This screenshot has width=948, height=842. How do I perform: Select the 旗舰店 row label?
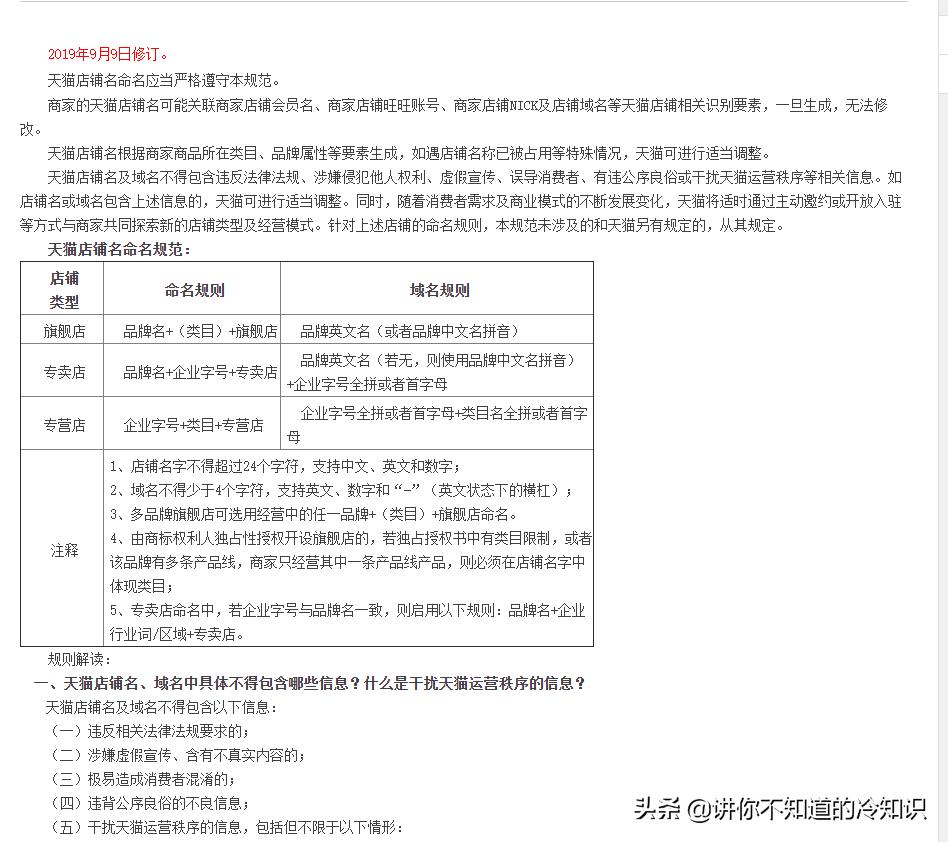point(61,328)
